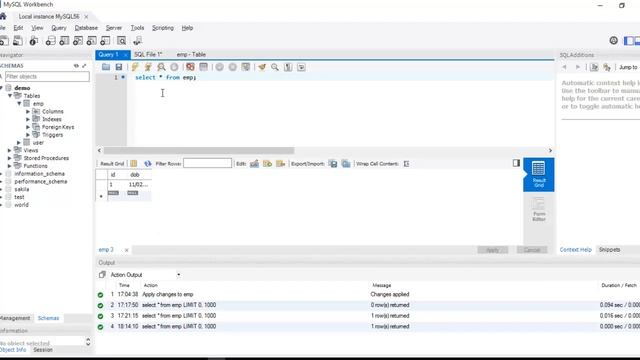Image resolution: width=640 pixels, height=360 pixels.
Task: Switch to the Management tab
Action: pyautogui.click(x=15, y=318)
